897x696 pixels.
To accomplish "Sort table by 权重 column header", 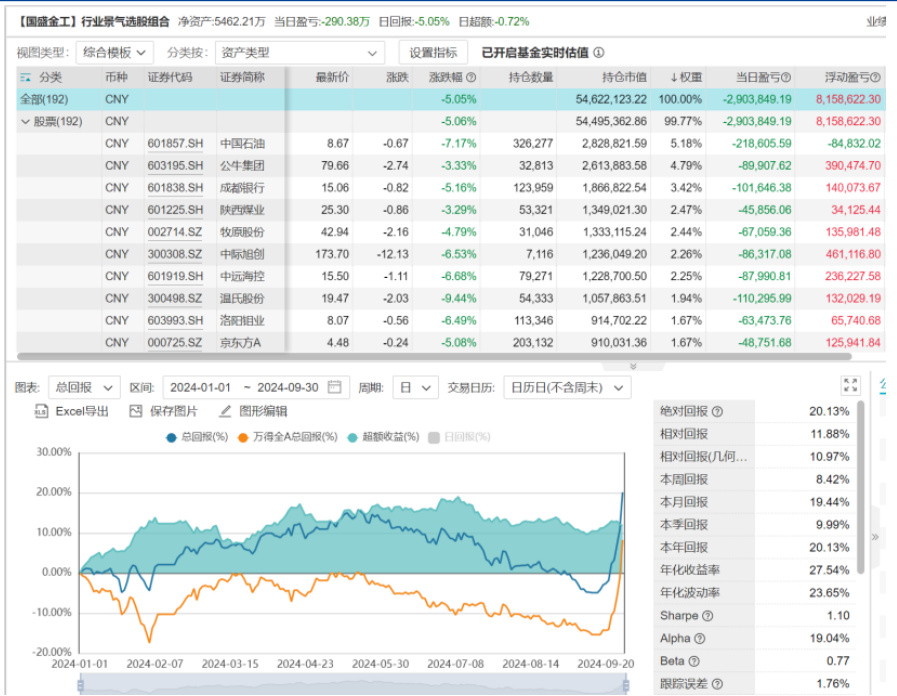I will coord(686,78).
